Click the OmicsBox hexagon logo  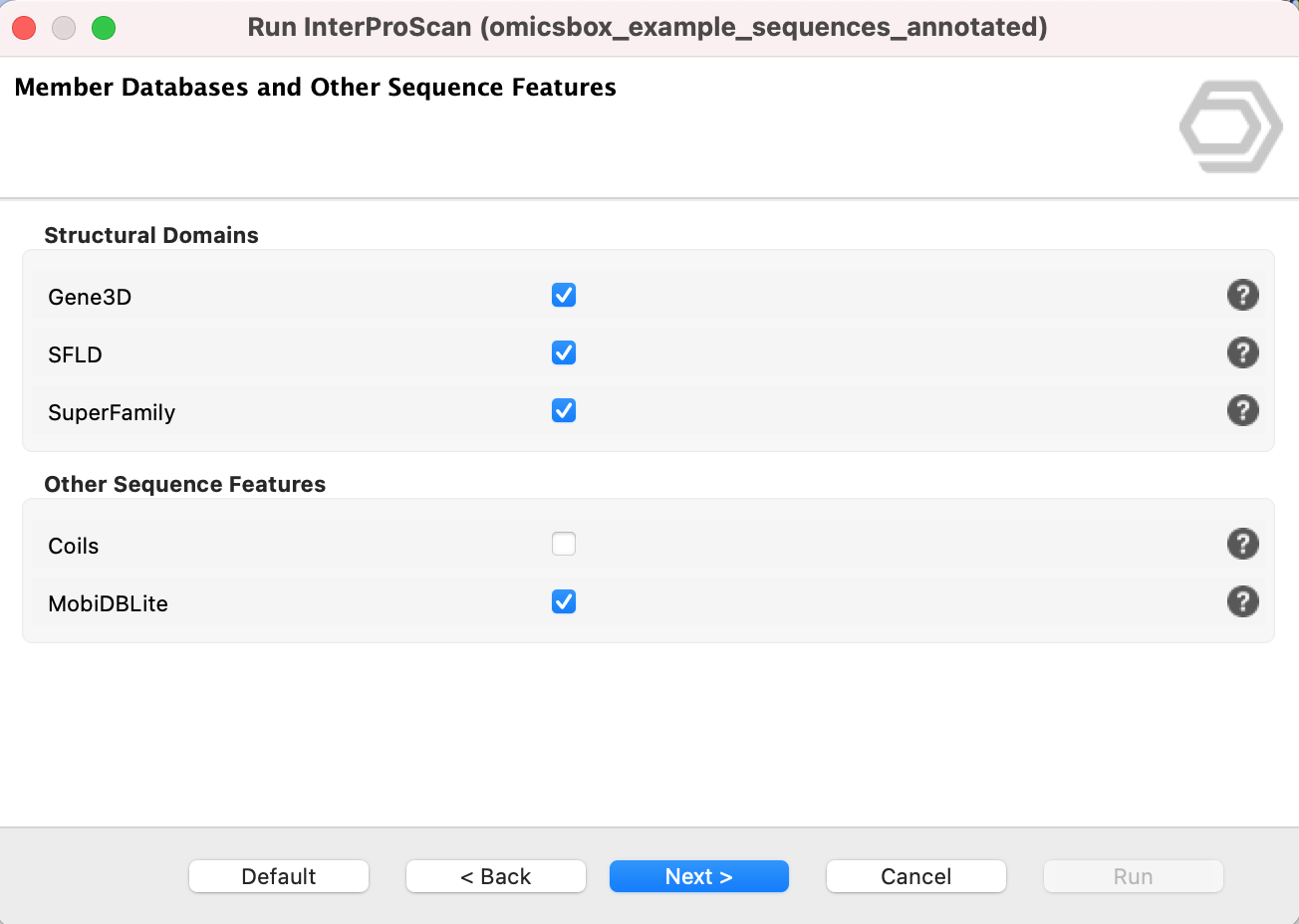tap(1230, 126)
